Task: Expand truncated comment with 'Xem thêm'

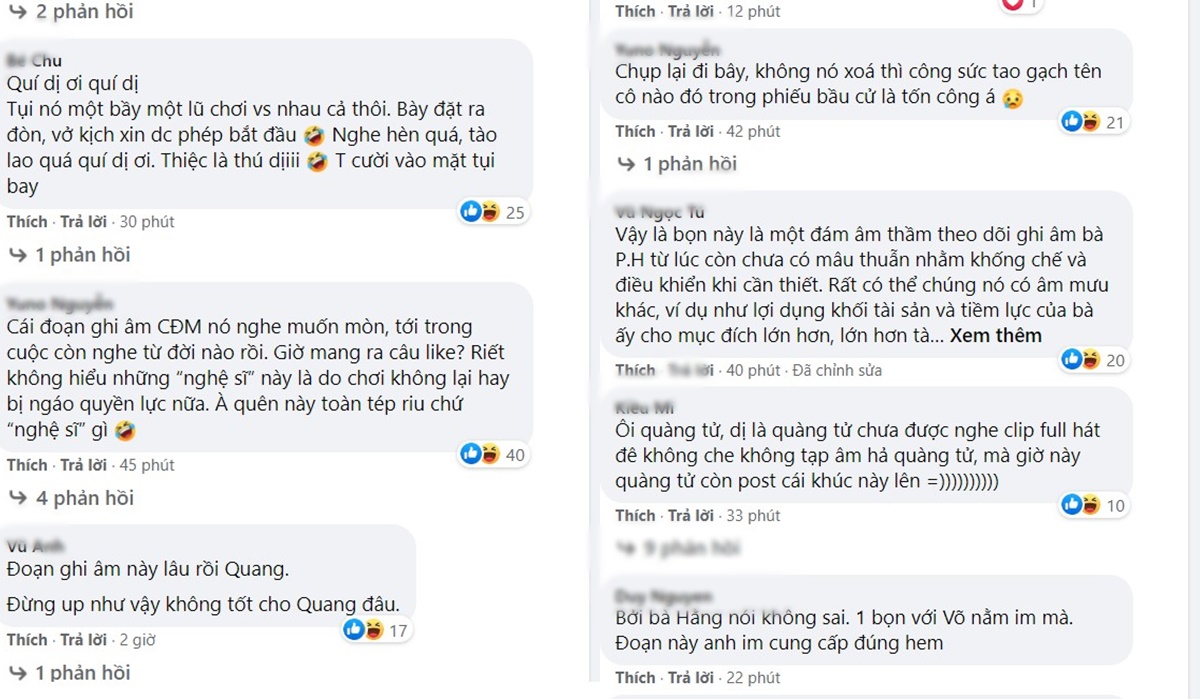Action: 995,336
